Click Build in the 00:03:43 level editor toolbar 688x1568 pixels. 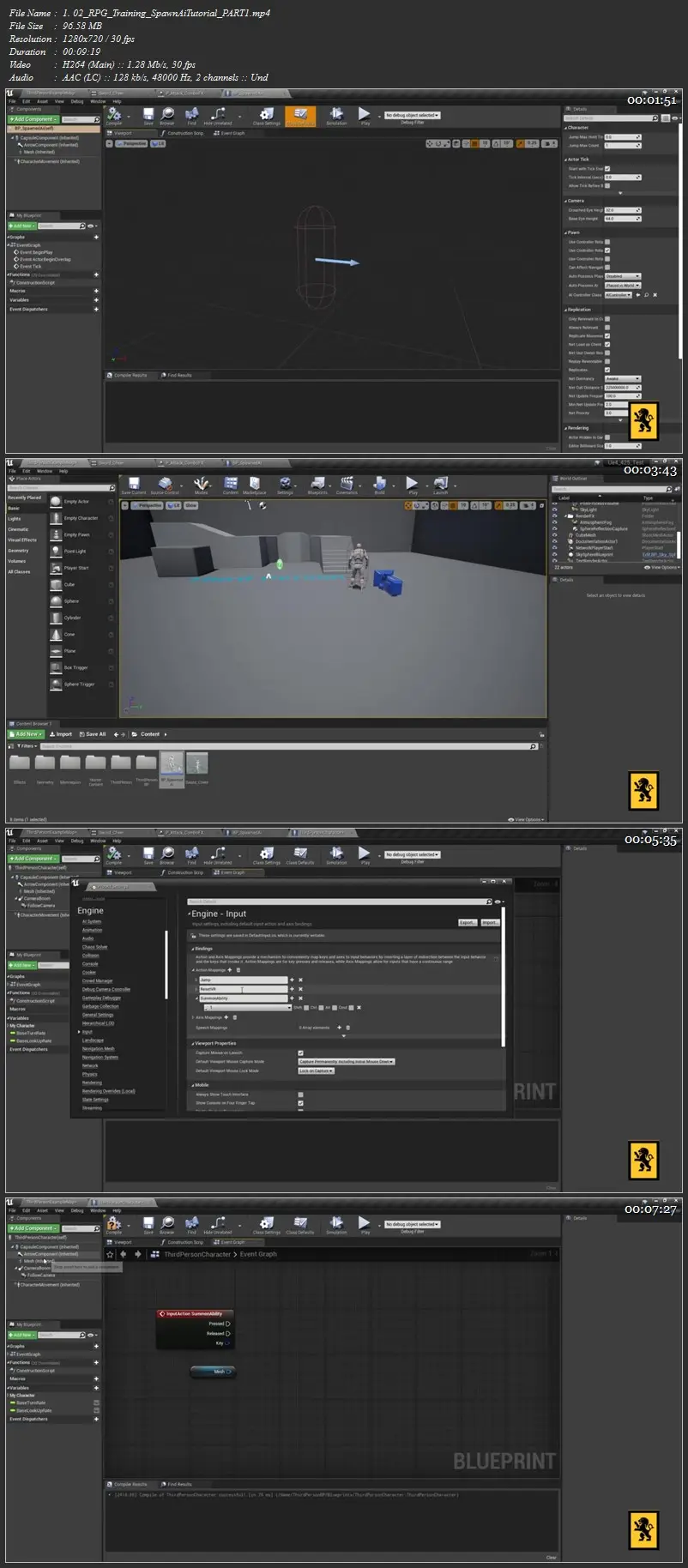click(x=379, y=486)
